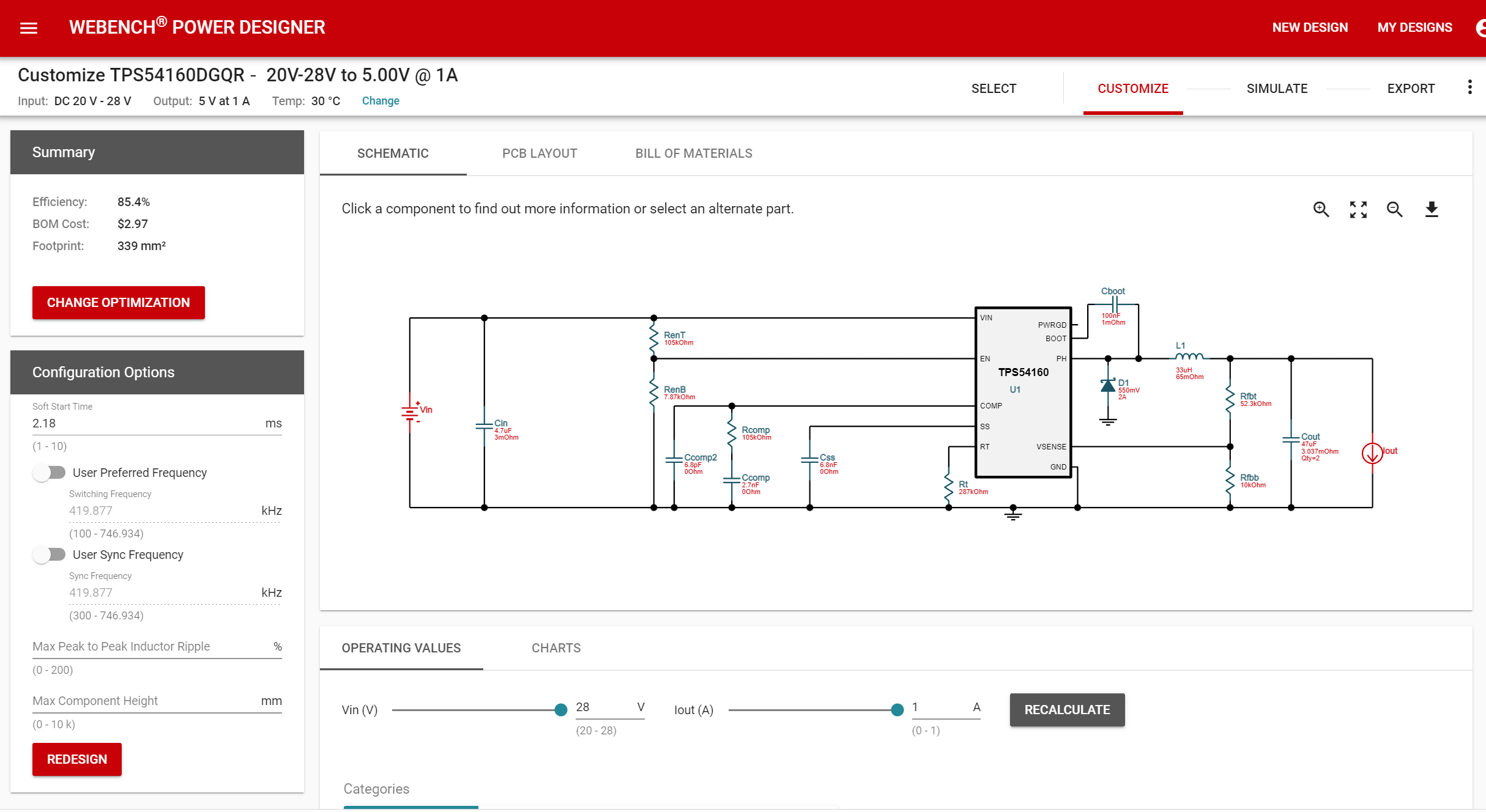The height and width of the screenshot is (812, 1486).
Task: Open the Bill of Materials tab
Action: coord(694,153)
